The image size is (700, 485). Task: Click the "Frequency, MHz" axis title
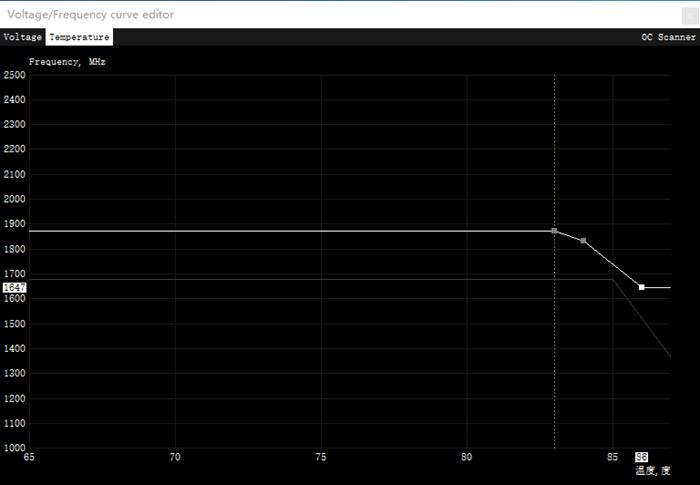click(67, 61)
